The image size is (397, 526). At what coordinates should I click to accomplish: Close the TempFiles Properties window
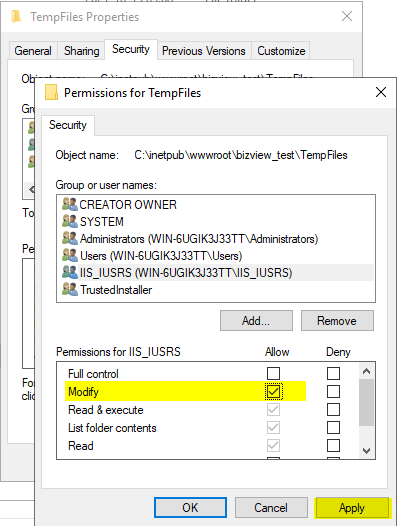pyautogui.click(x=347, y=16)
